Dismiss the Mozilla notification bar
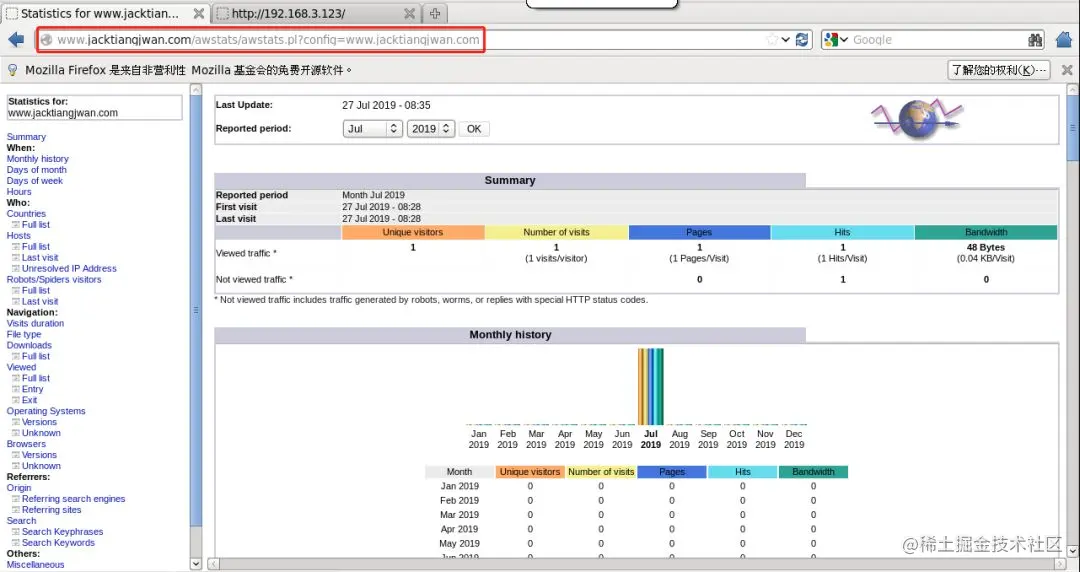The width and height of the screenshot is (1080, 572). coord(1067,70)
